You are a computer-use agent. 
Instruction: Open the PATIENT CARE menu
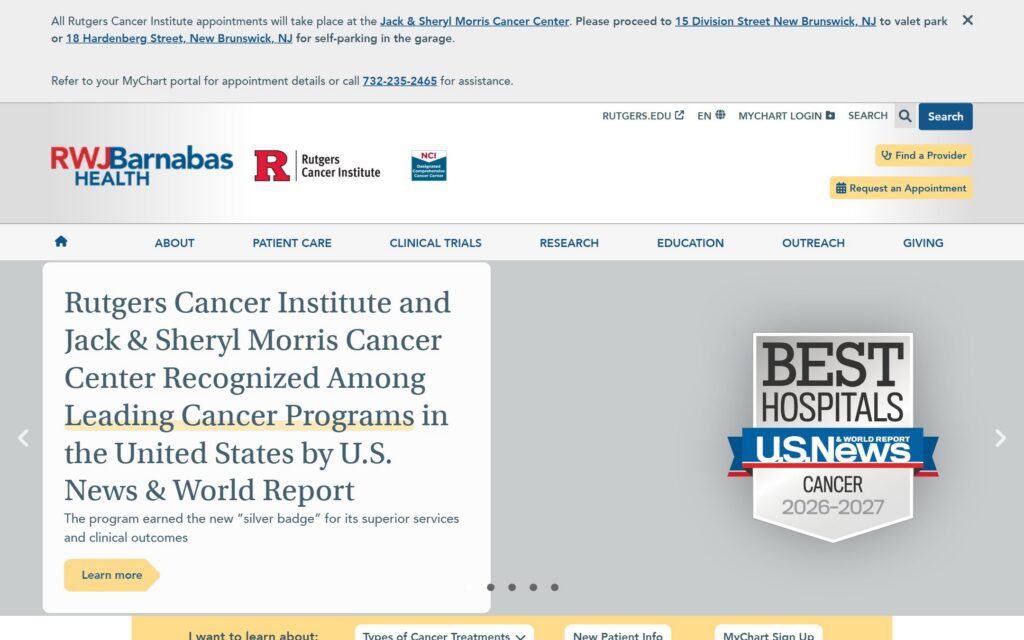pos(292,243)
